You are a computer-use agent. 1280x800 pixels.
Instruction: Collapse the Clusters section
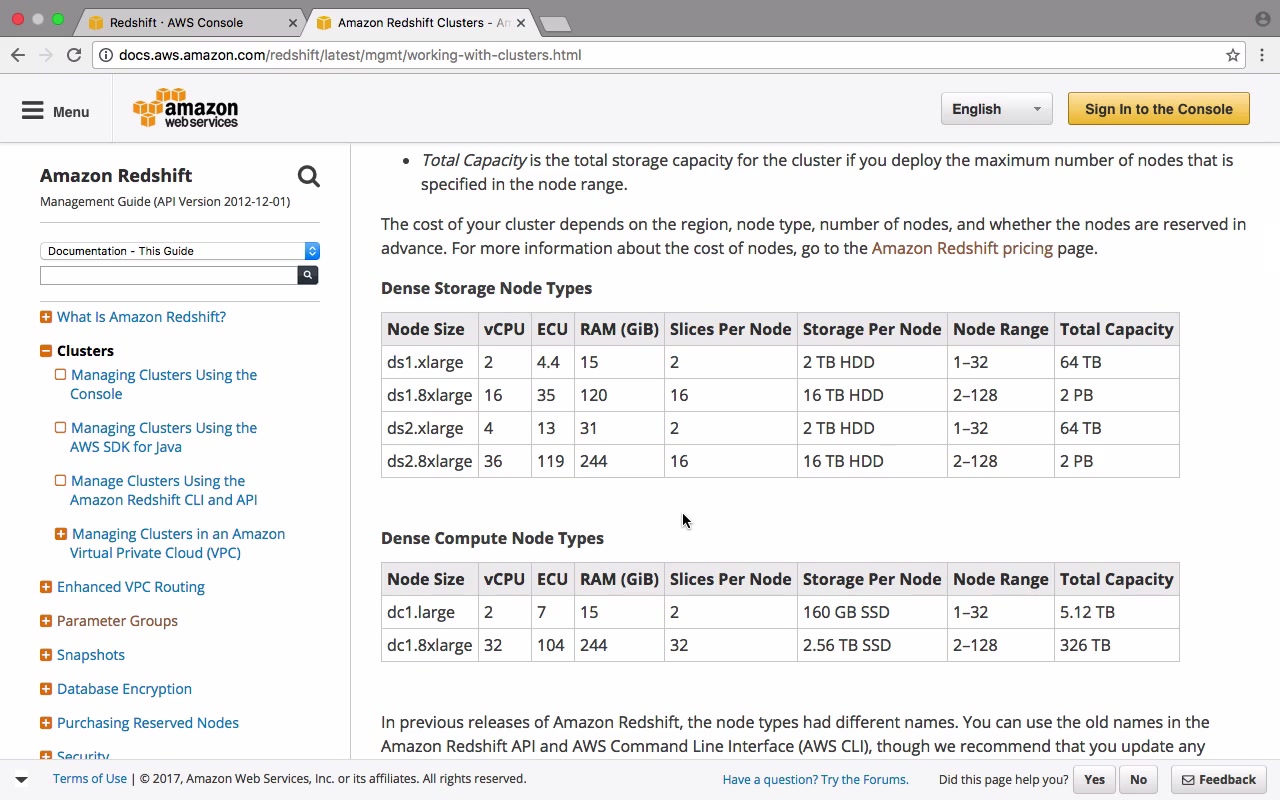(46, 351)
